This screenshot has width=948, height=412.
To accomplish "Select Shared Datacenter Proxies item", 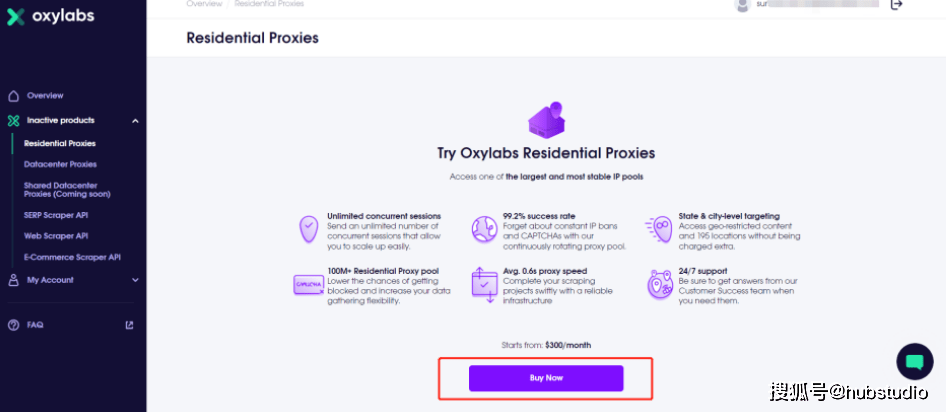I will [x=67, y=189].
